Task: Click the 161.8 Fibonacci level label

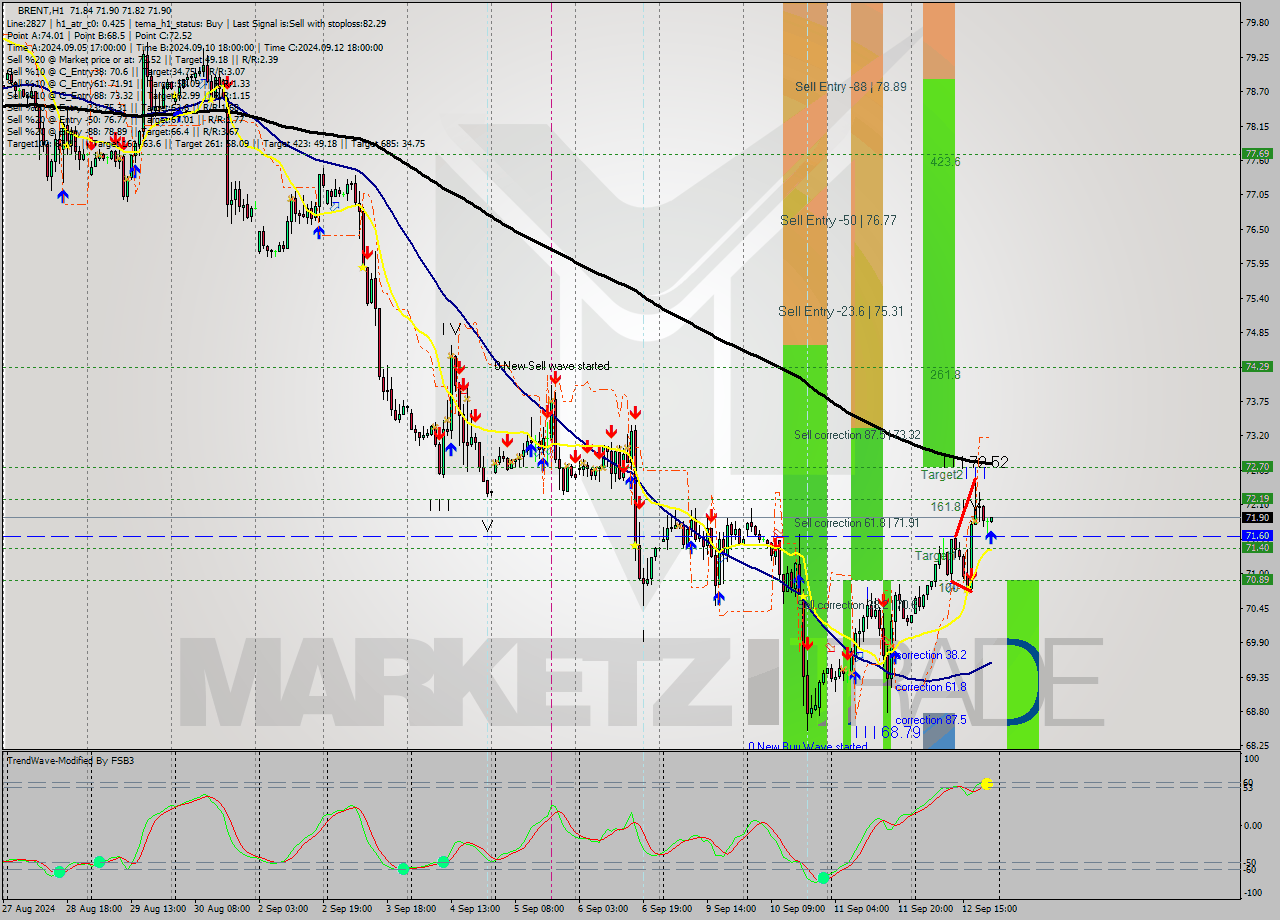Action: (x=945, y=506)
